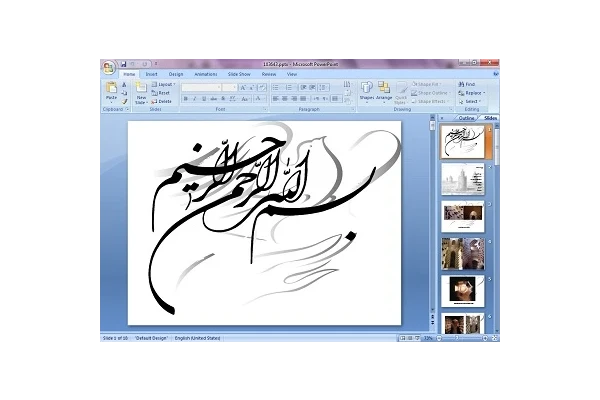Toggle Justify text alignment
This screenshot has height=400, width=600.
pos(303,99)
